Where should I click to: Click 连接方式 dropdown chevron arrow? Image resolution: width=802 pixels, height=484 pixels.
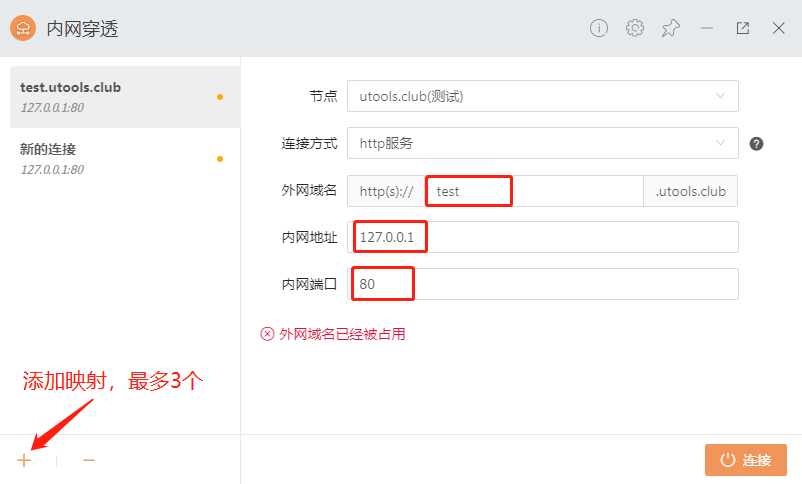(x=720, y=143)
